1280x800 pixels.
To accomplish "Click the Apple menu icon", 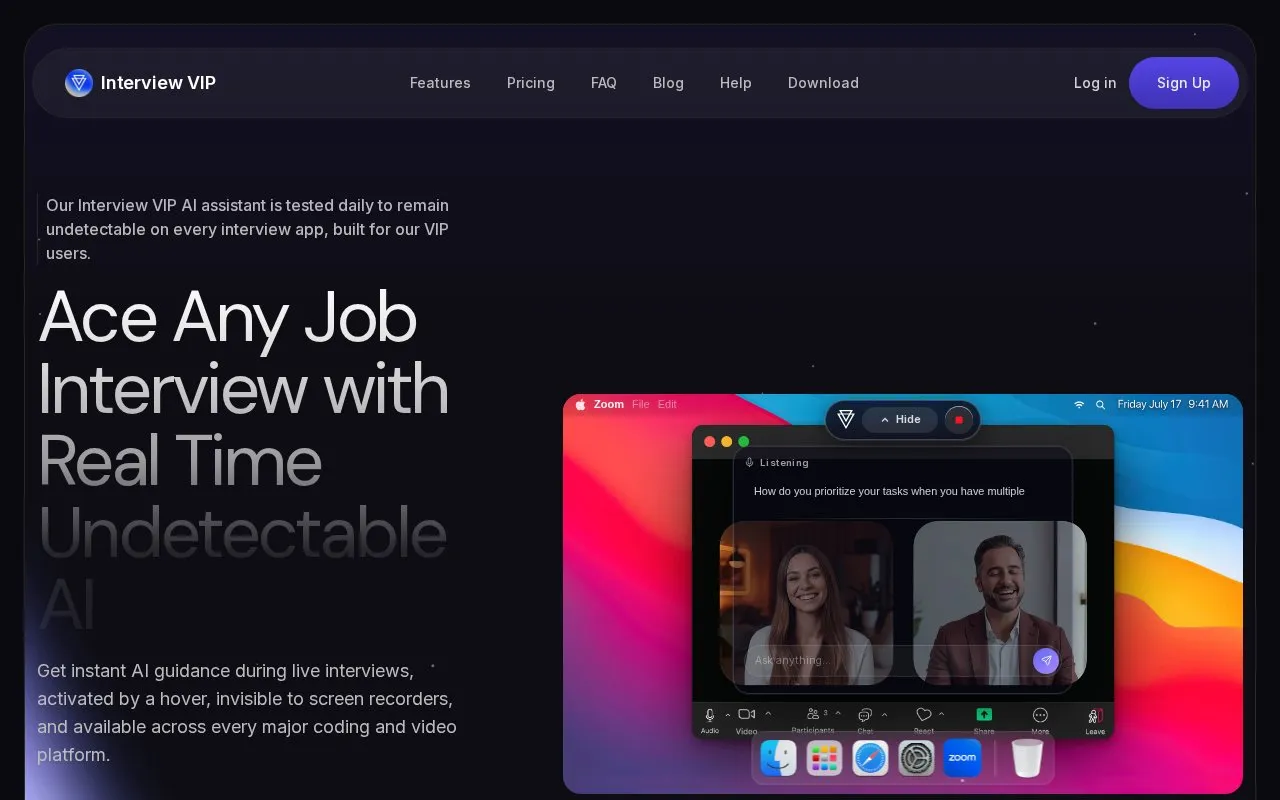I will (580, 404).
